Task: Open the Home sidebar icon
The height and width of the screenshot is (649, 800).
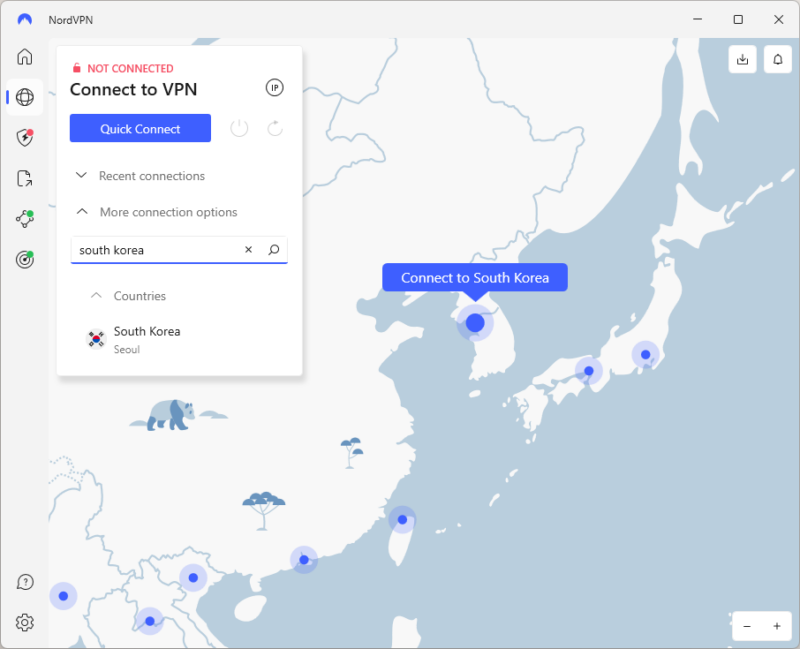Action: tap(24, 57)
